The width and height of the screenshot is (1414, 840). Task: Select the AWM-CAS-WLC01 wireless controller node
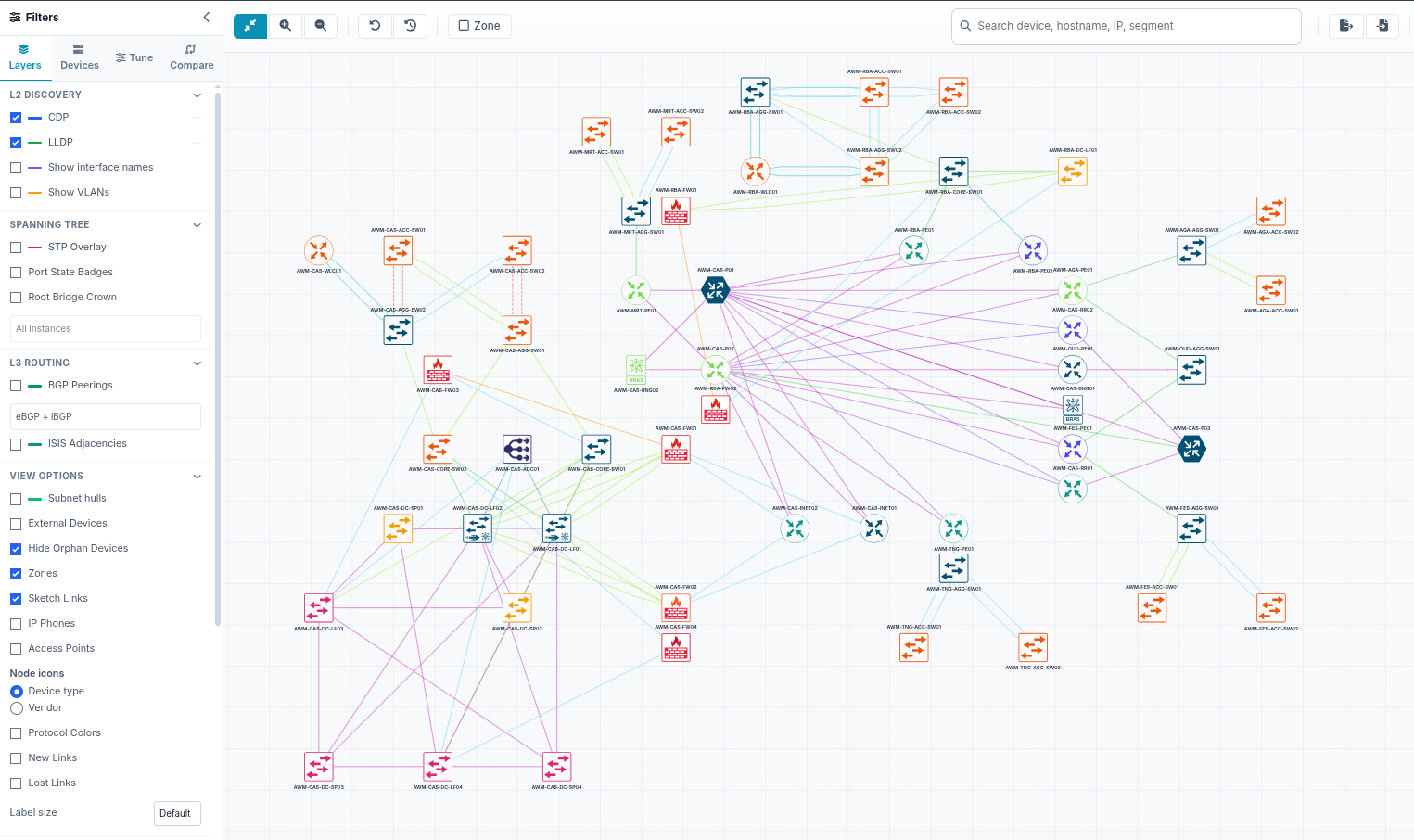[x=319, y=250]
